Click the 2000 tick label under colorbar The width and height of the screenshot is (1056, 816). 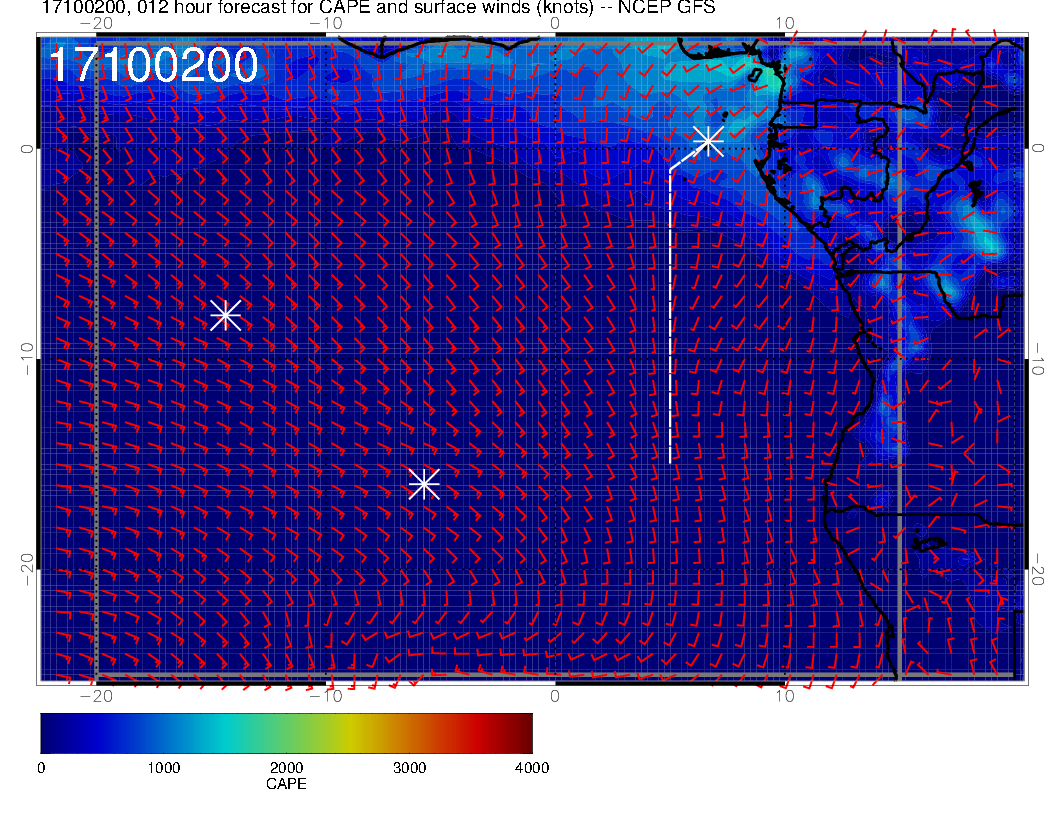286,768
